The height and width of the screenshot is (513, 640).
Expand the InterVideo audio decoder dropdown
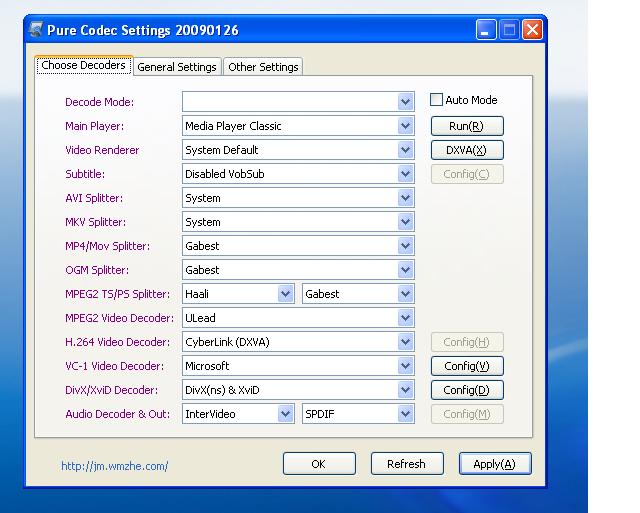[x=238, y=414]
